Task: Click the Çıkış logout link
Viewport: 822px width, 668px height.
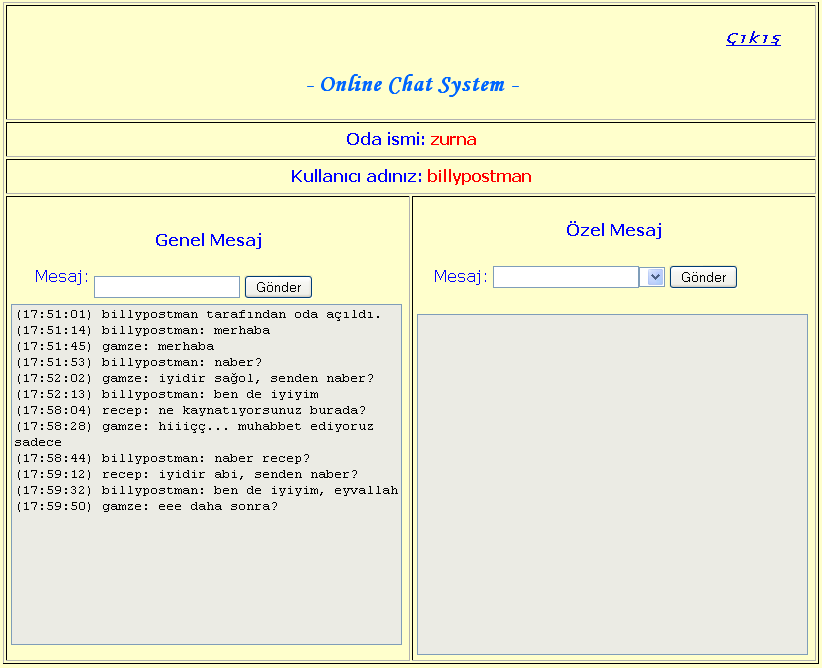Action: point(753,38)
